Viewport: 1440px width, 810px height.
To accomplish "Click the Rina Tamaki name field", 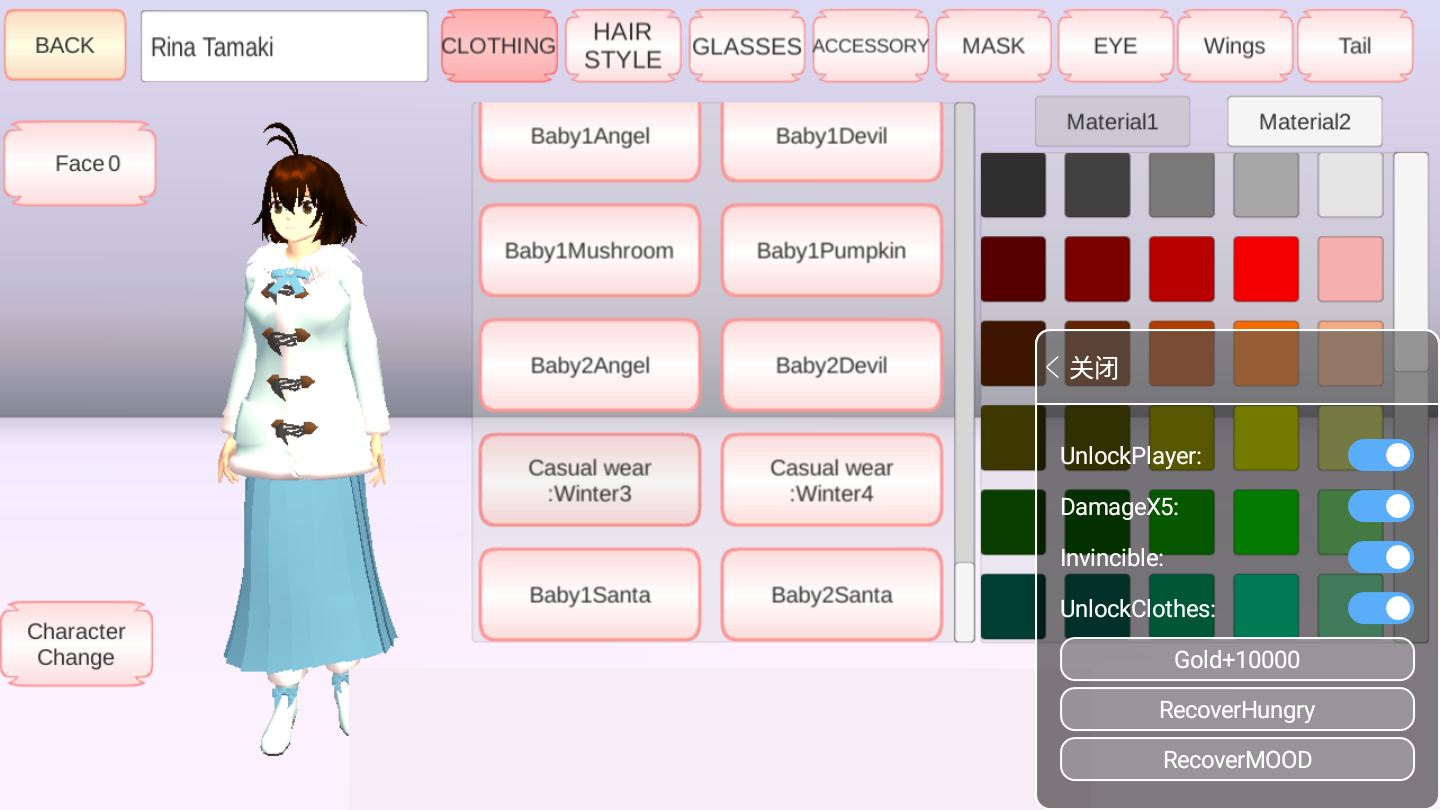I will (x=284, y=45).
